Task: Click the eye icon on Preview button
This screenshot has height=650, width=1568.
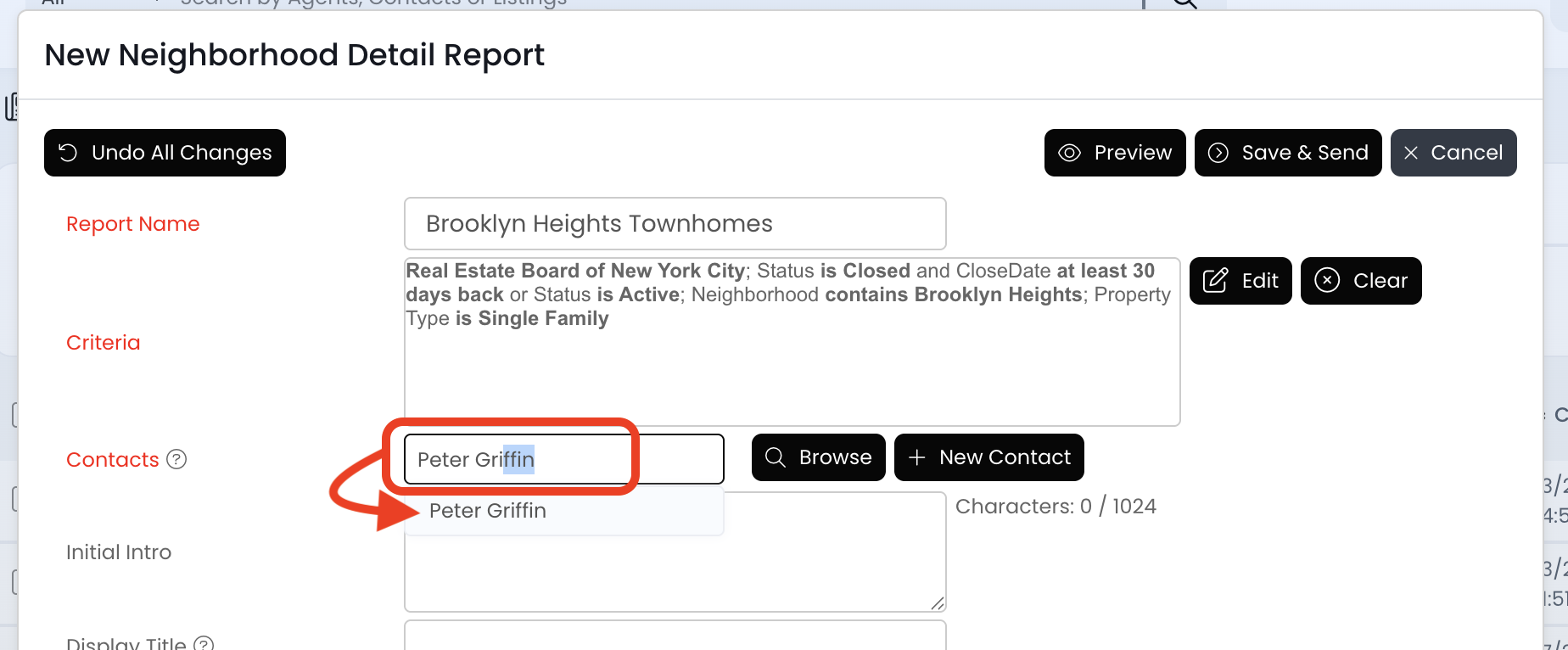Action: (x=1069, y=153)
